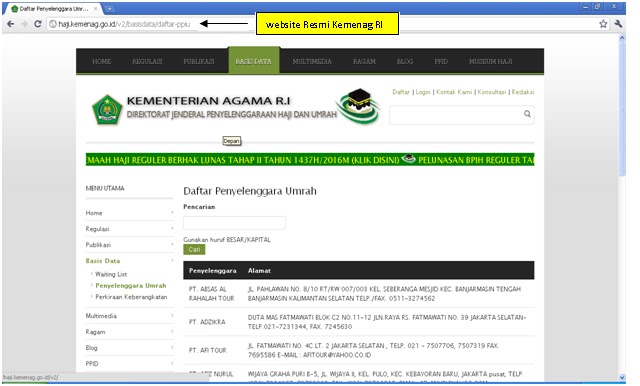
Task: Collapse the Basis Data sidebar arrow
Action: (172, 260)
